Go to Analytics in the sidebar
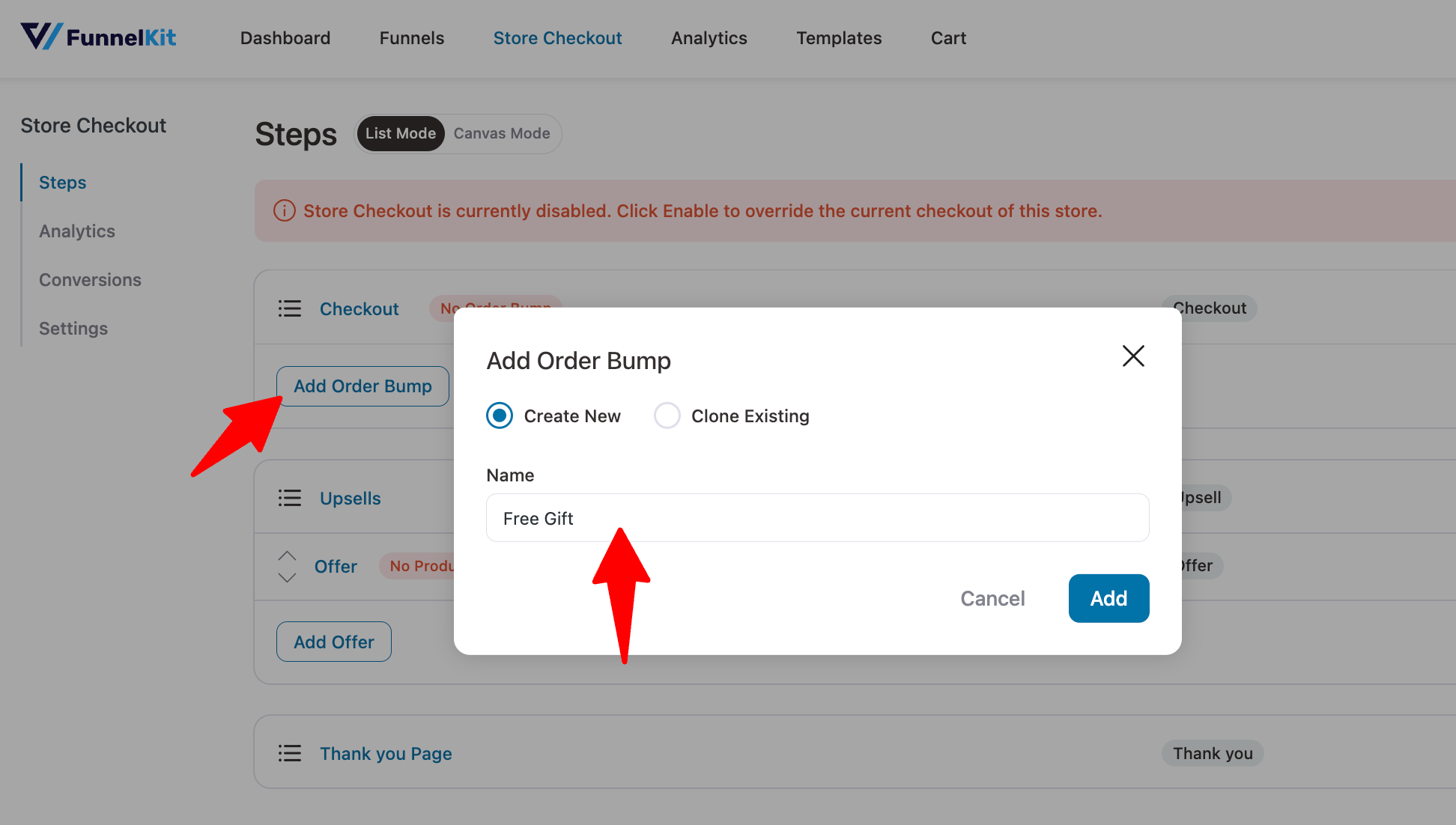Image resolution: width=1456 pixels, height=825 pixels. tap(77, 231)
